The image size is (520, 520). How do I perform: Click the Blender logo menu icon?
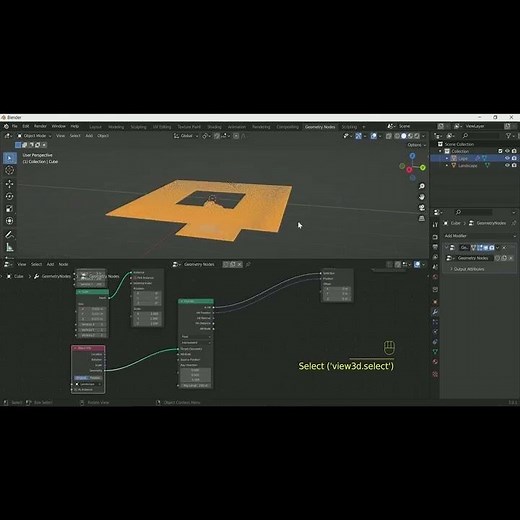coord(6,126)
